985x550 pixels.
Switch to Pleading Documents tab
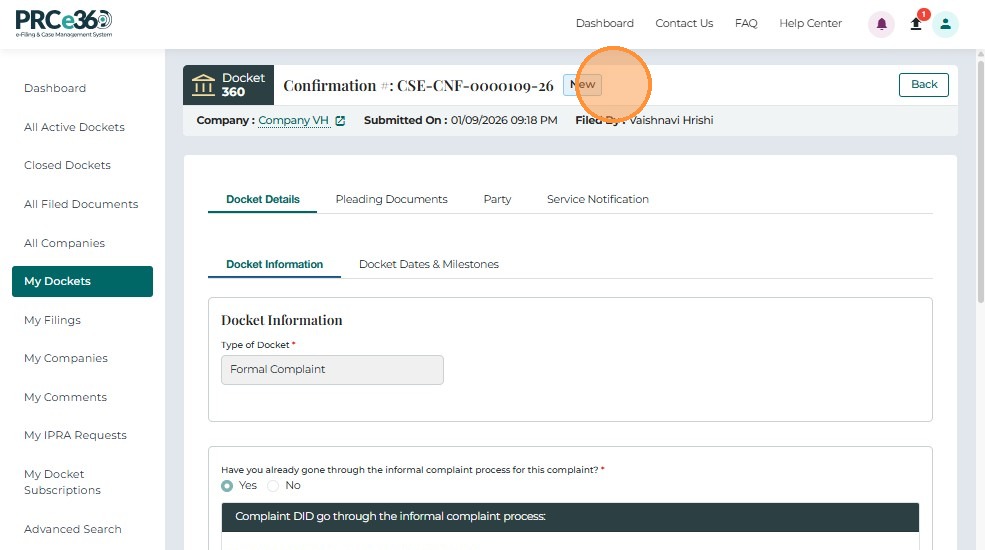tap(391, 199)
